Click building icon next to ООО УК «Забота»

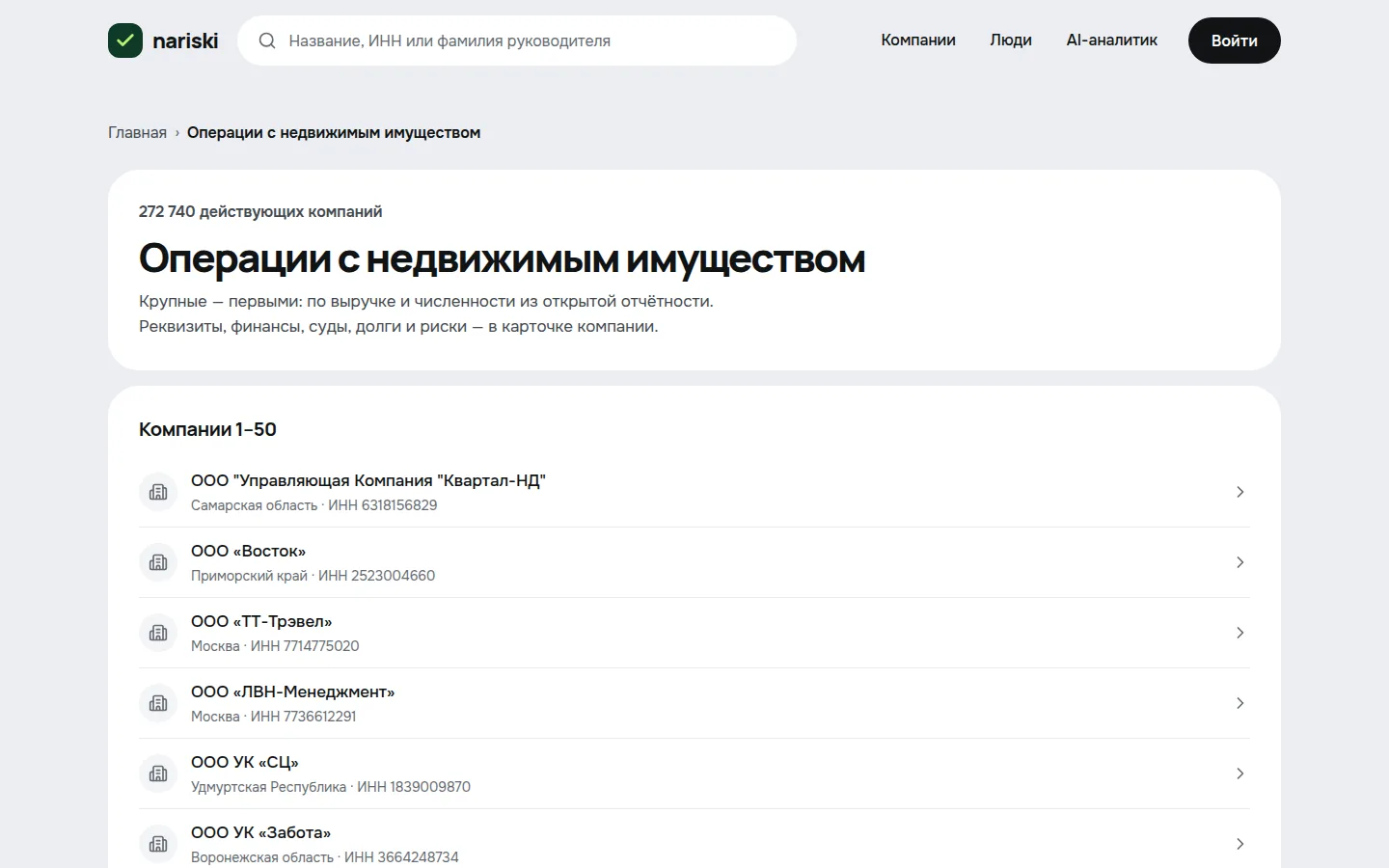coord(158,844)
